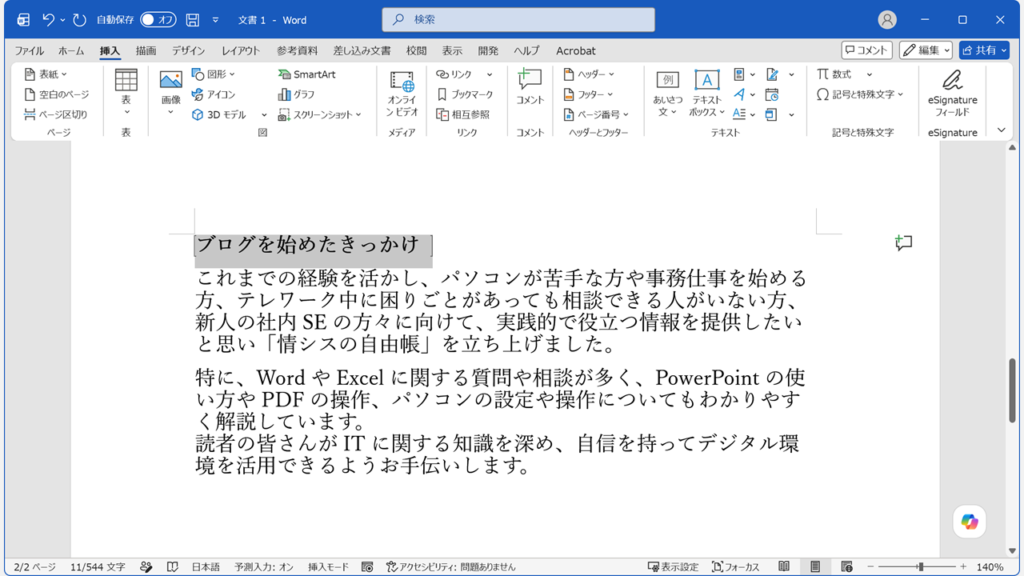Image resolution: width=1024 pixels, height=576 pixels.
Task: Switch to the ホーム tab
Action: tap(71, 50)
